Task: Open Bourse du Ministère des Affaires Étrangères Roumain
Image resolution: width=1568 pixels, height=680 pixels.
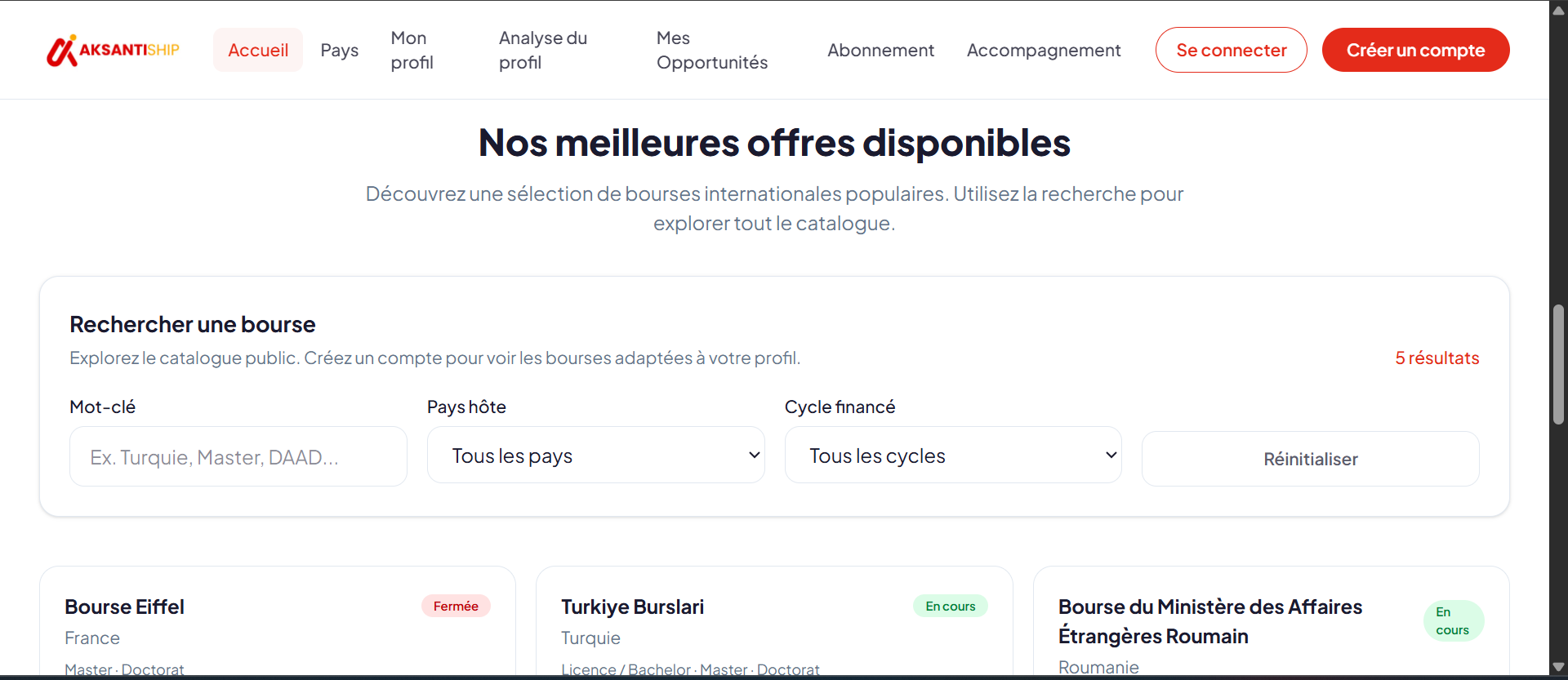Action: (1210, 621)
